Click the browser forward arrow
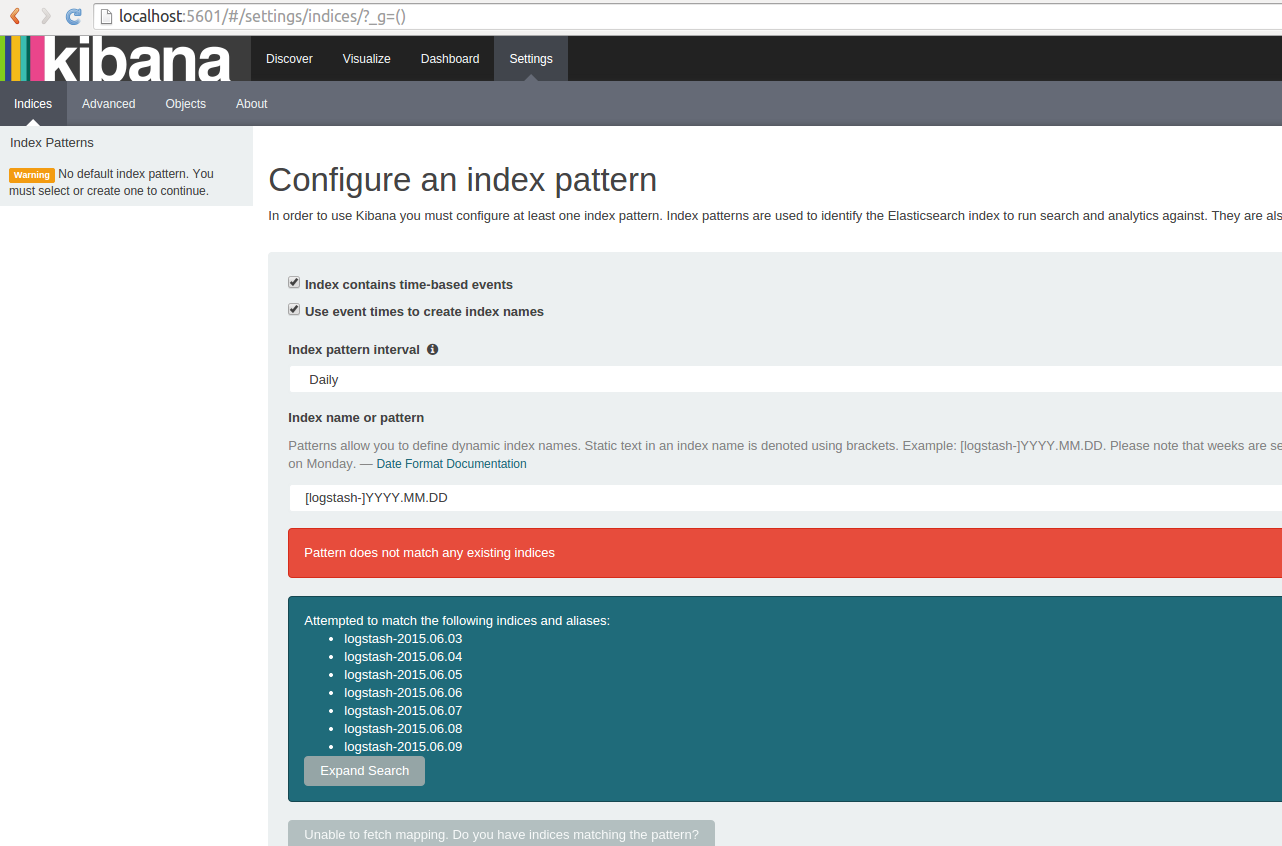1282x846 pixels. (x=45, y=16)
